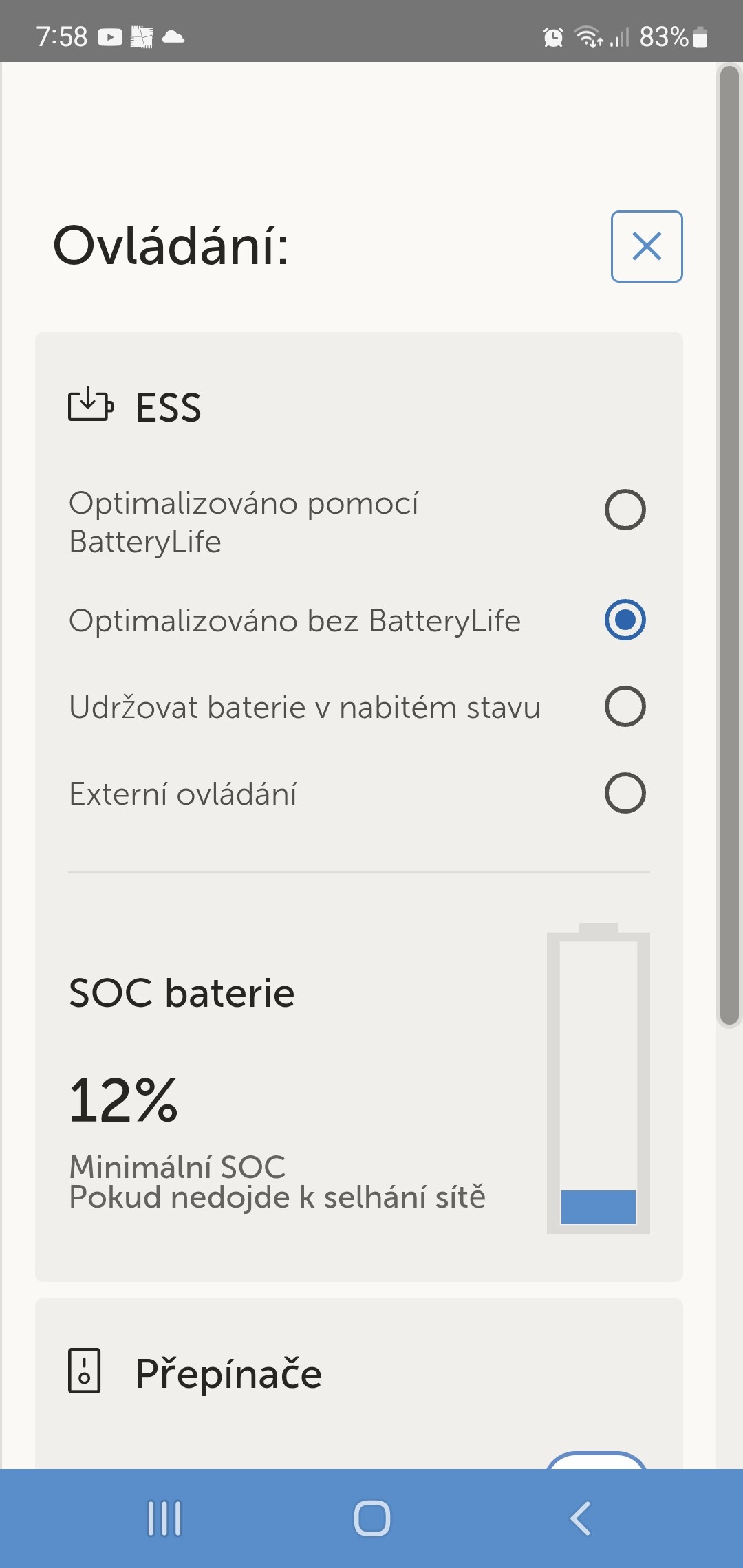Go back with Android back arrow
Viewport: 743px width, 1568px height.
pyautogui.click(x=580, y=1518)
